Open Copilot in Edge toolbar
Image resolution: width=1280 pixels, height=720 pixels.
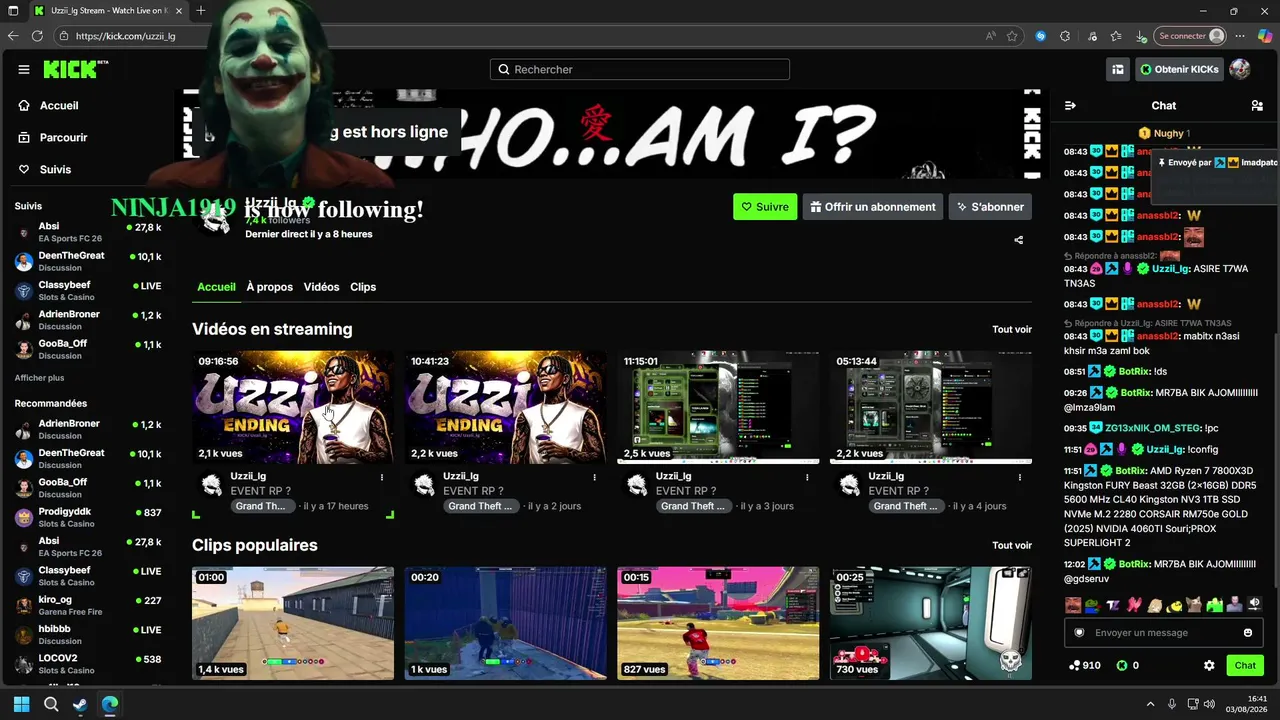[1264, 36]
